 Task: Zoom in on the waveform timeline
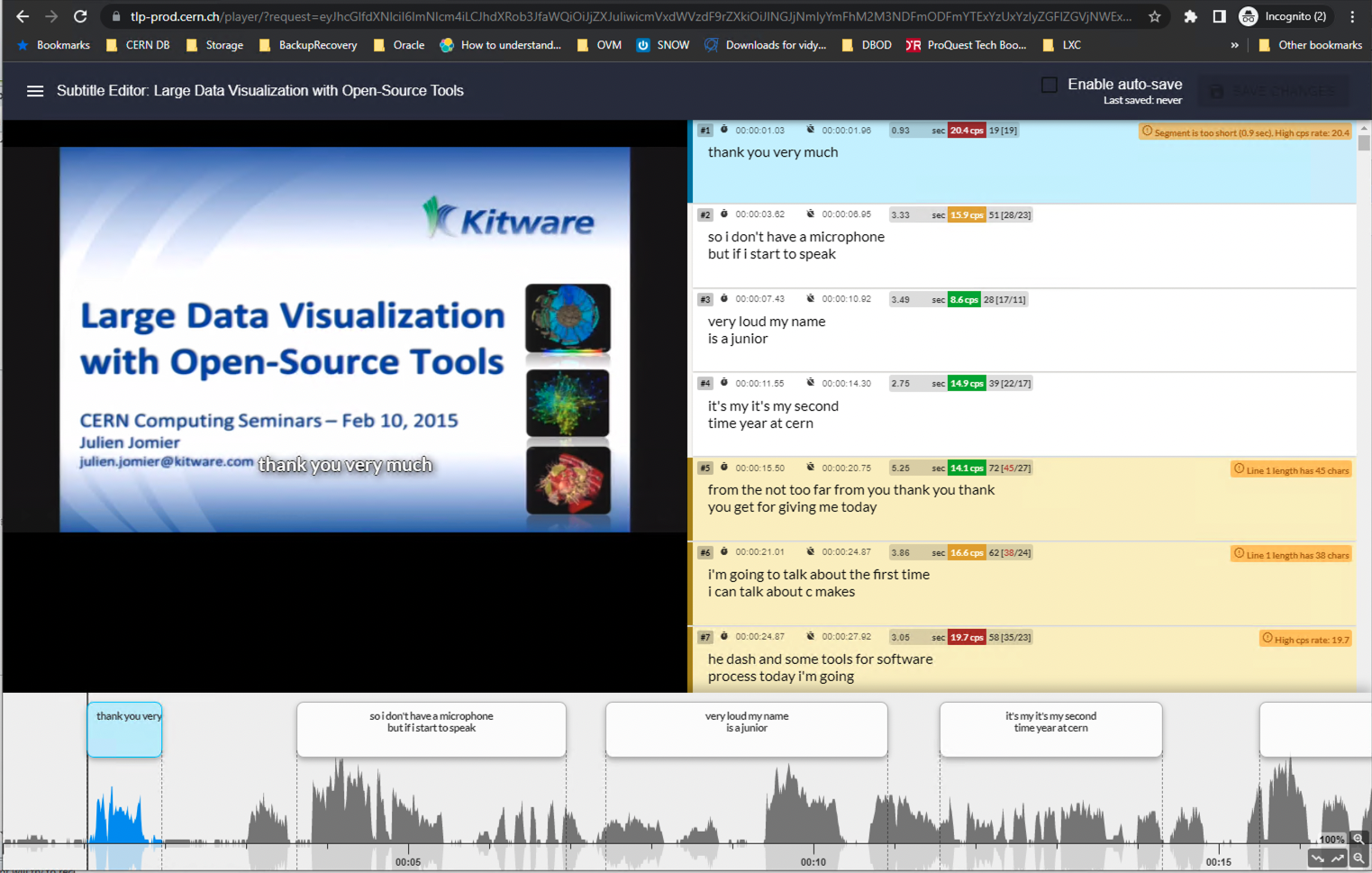coord(1358,839)
